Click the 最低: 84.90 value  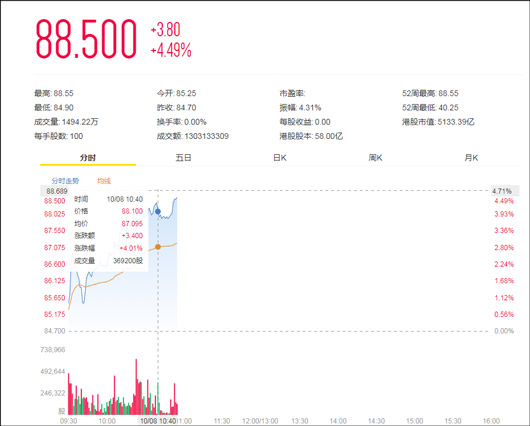coord(54,108)
